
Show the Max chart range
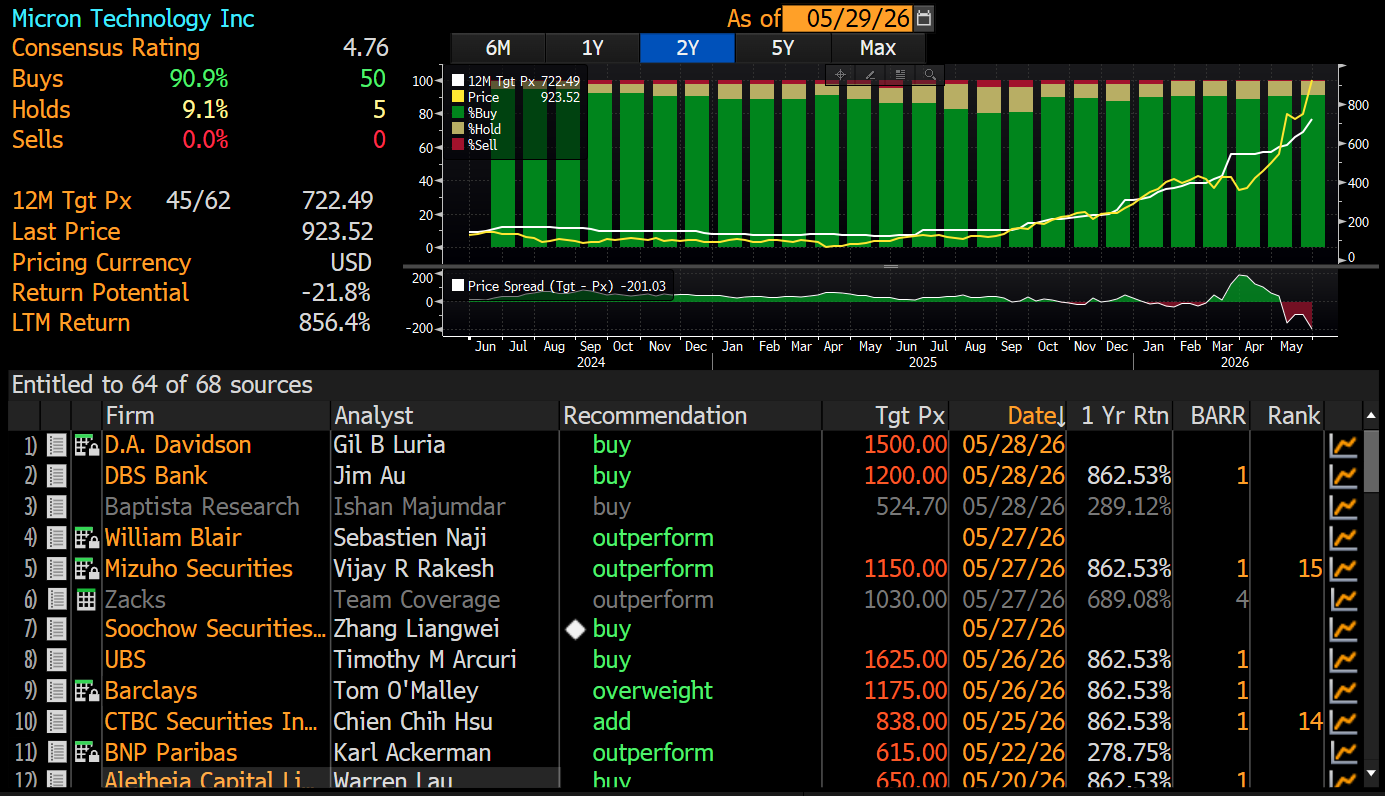[878, 48]
